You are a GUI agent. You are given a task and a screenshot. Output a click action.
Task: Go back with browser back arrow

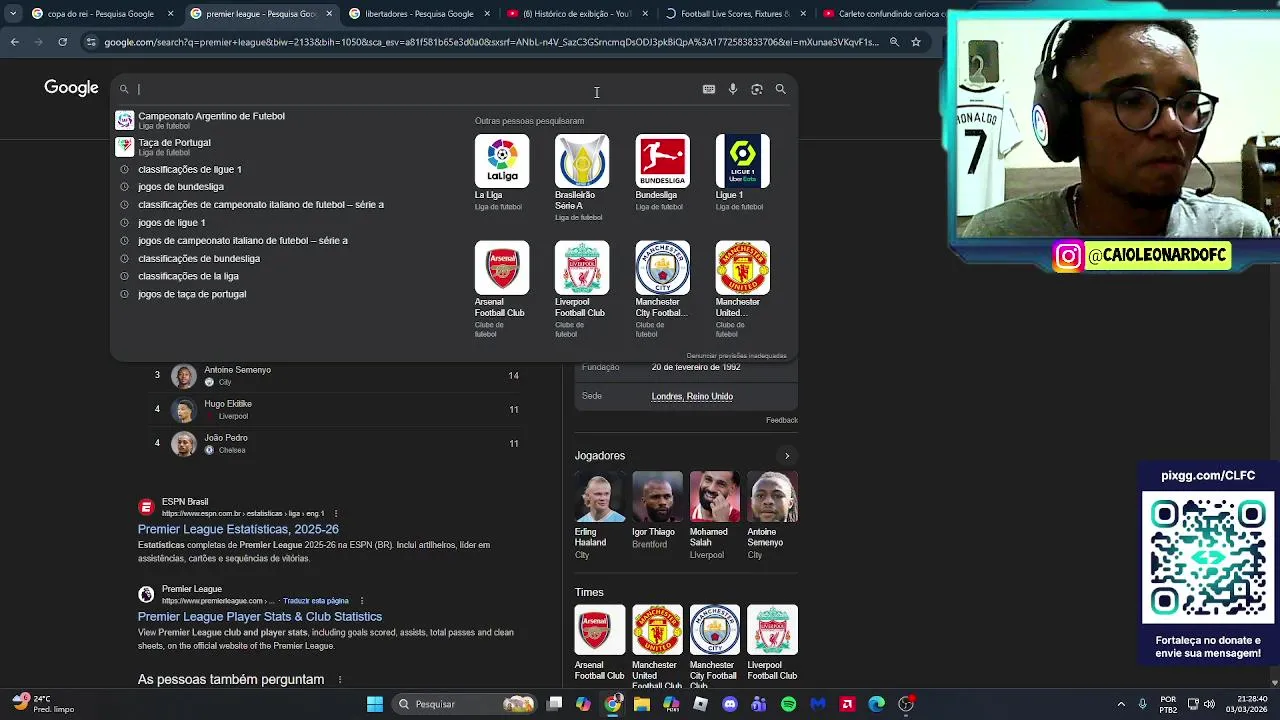click(15, 42)
